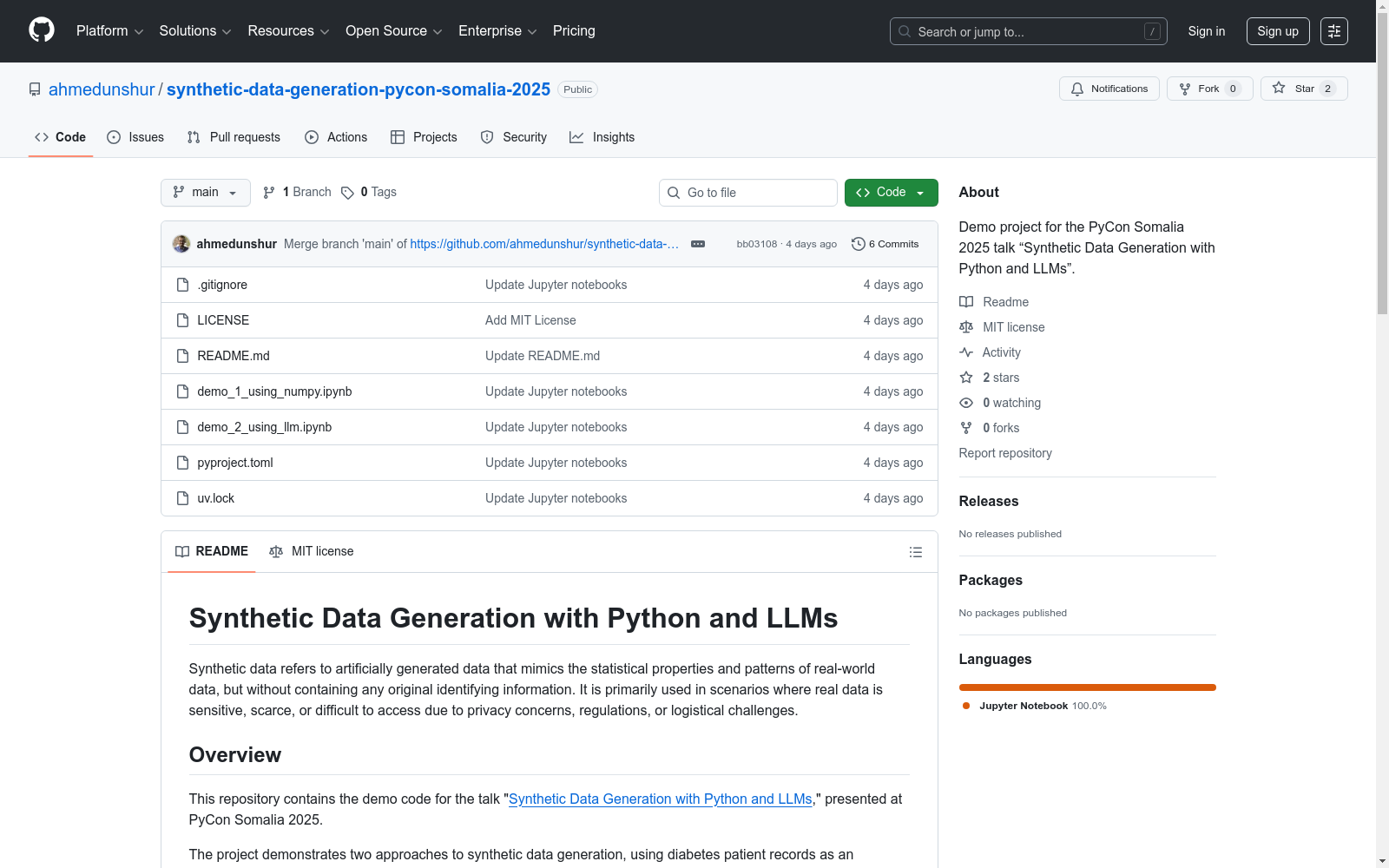The image size is (1389, 868).
Task: Expand the Solutions menu
Action: click(x=195, y=31)
